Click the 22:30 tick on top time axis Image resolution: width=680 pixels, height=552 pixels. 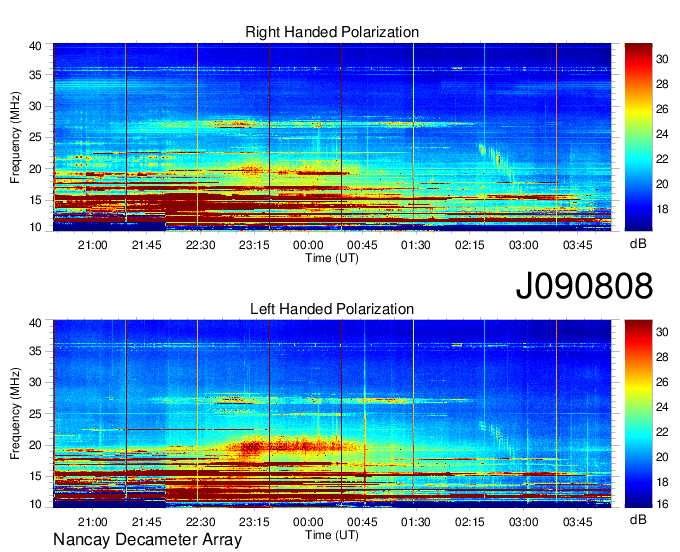pyautogui.click(x=200, y=245)
